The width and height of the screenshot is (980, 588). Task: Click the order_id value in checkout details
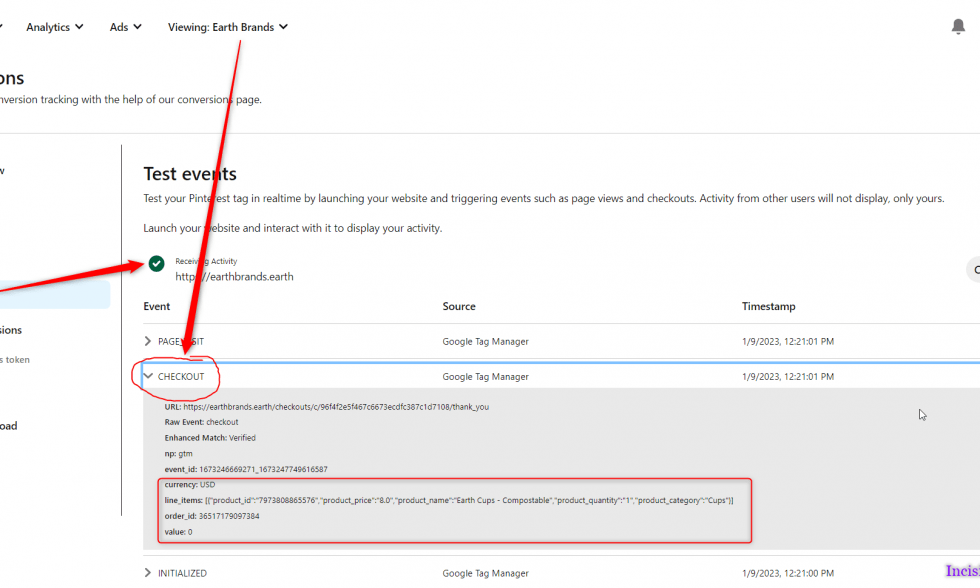tap(229, 516)
